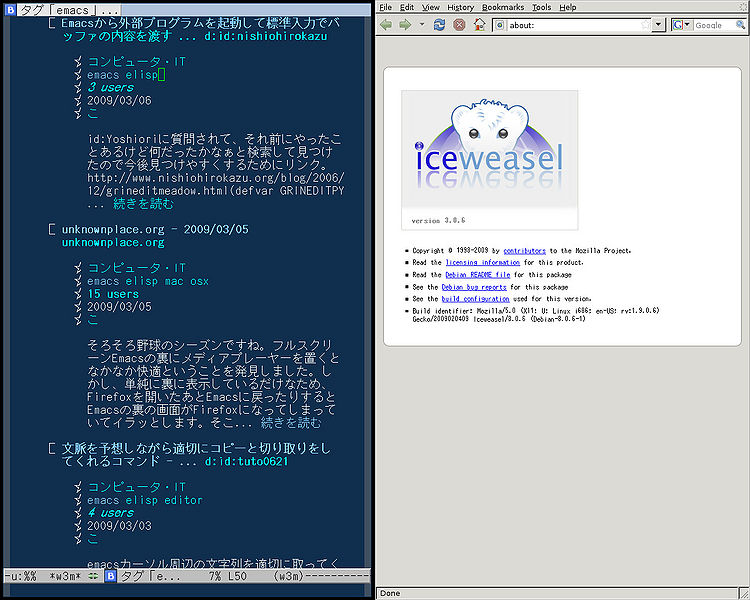
Task: Follow first '続きを読む' link after GRINEDITPY
Action: click(143, 204)
